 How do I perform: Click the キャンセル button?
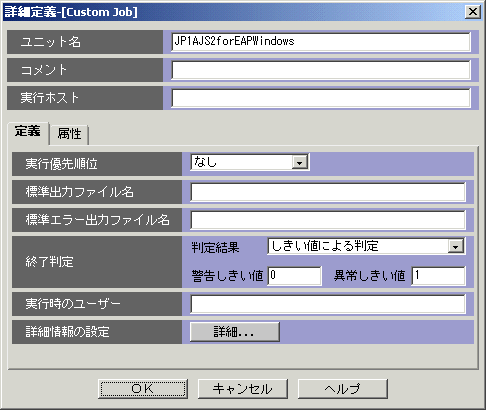(243, 389)
